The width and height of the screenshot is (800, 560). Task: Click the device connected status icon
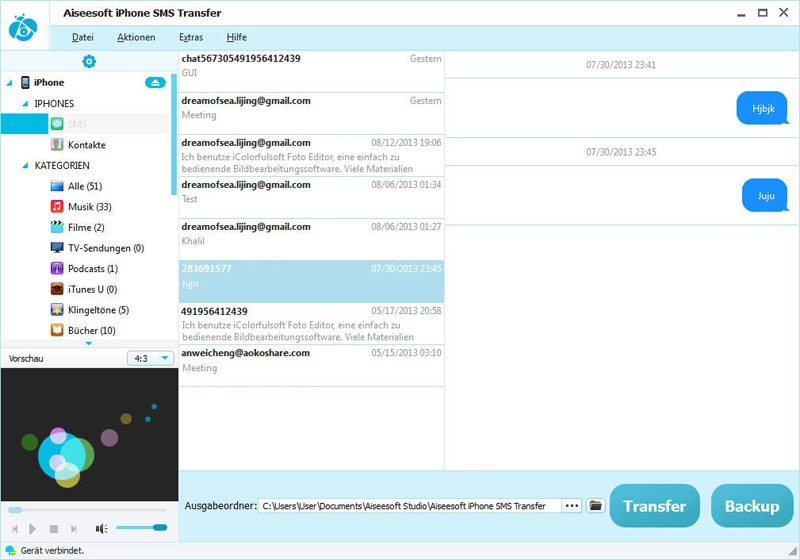pyautogui.click(x=11, y=551)
